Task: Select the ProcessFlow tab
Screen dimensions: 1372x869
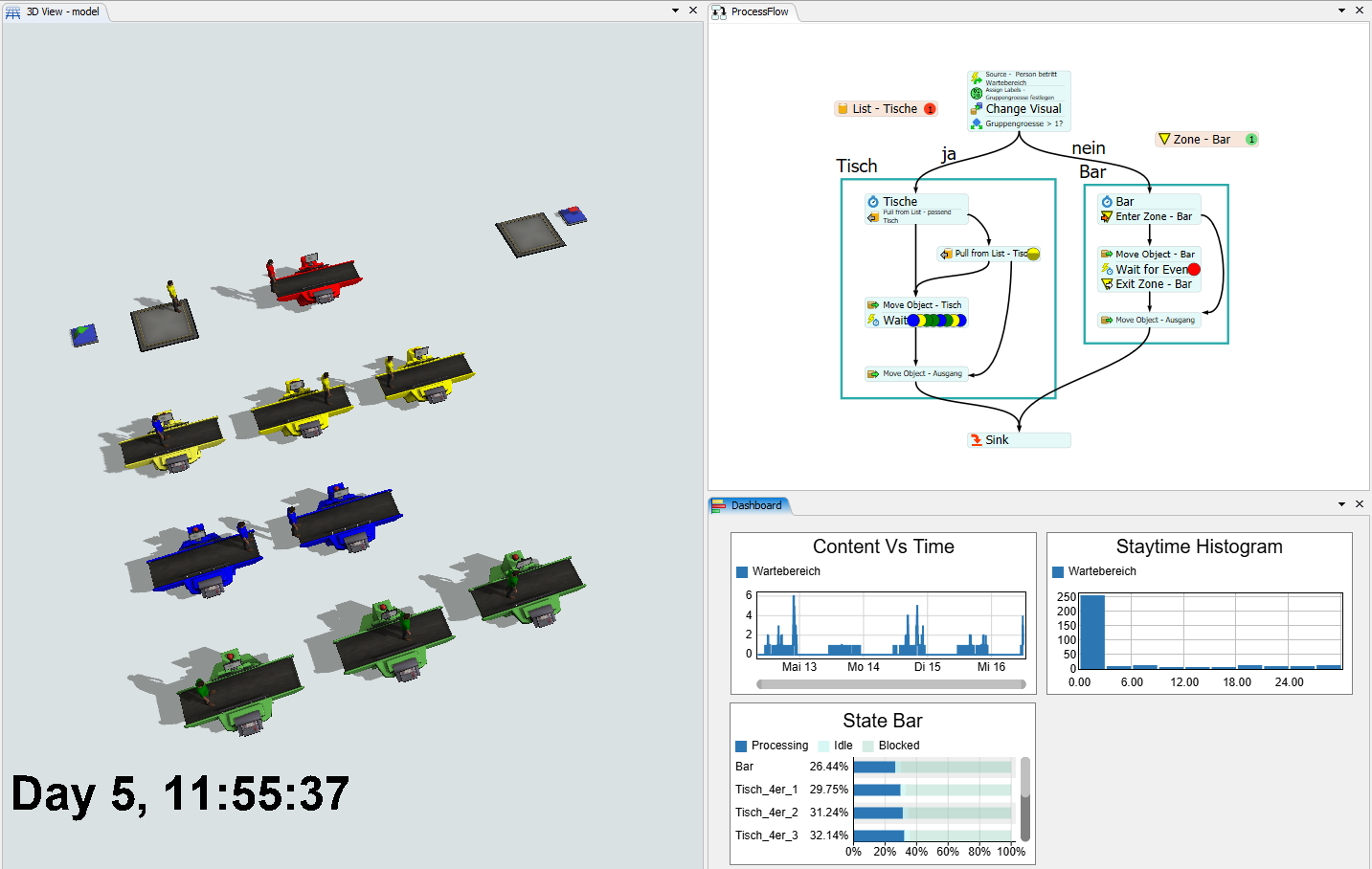Action: pos(752,11)
